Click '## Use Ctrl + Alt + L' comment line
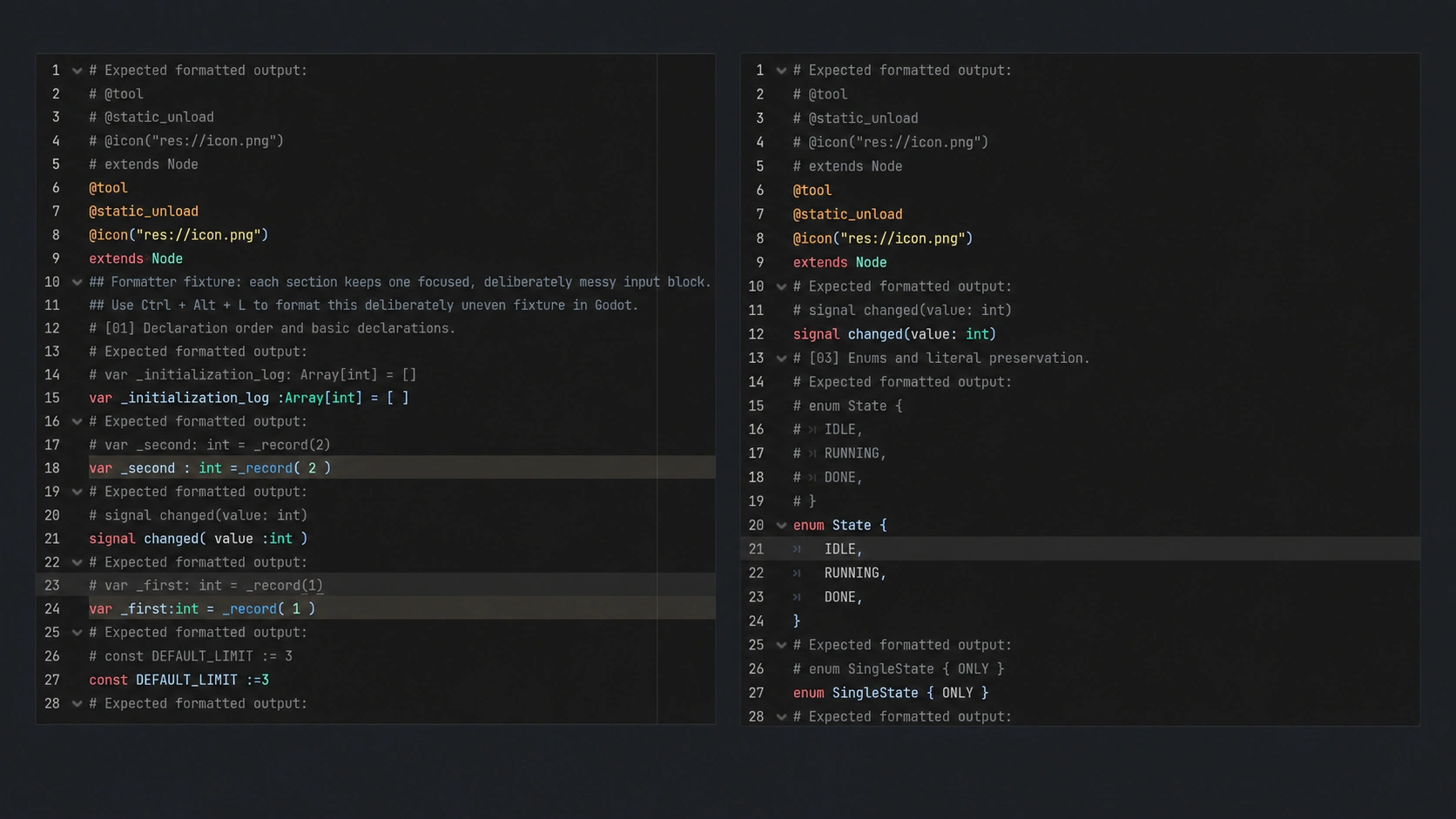The width and height of the screenshot is (1456, 819). [364, 305]
